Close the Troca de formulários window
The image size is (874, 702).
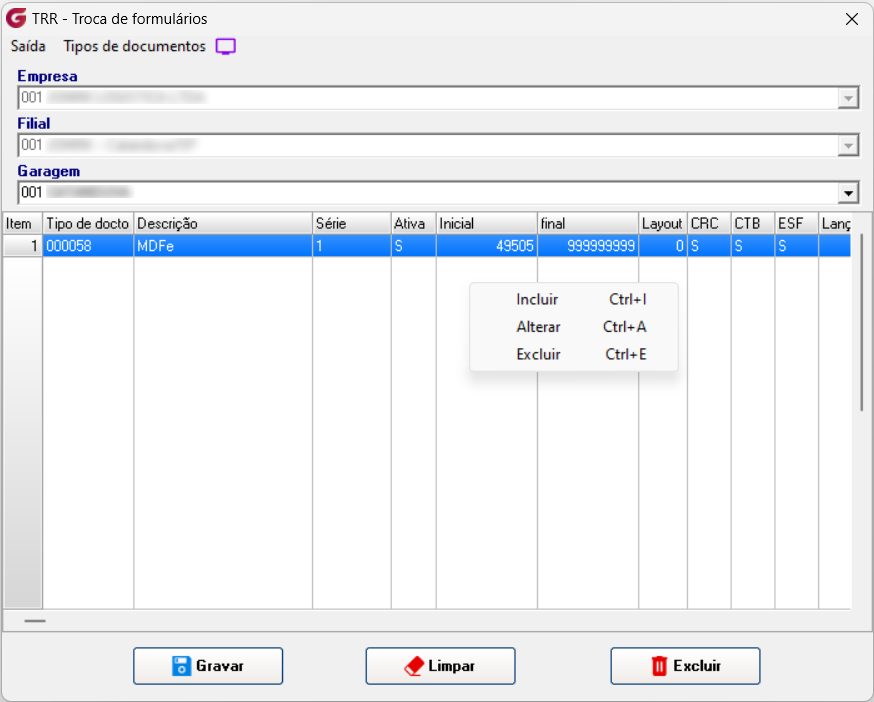pyautogui.click(x=851, y=19)
